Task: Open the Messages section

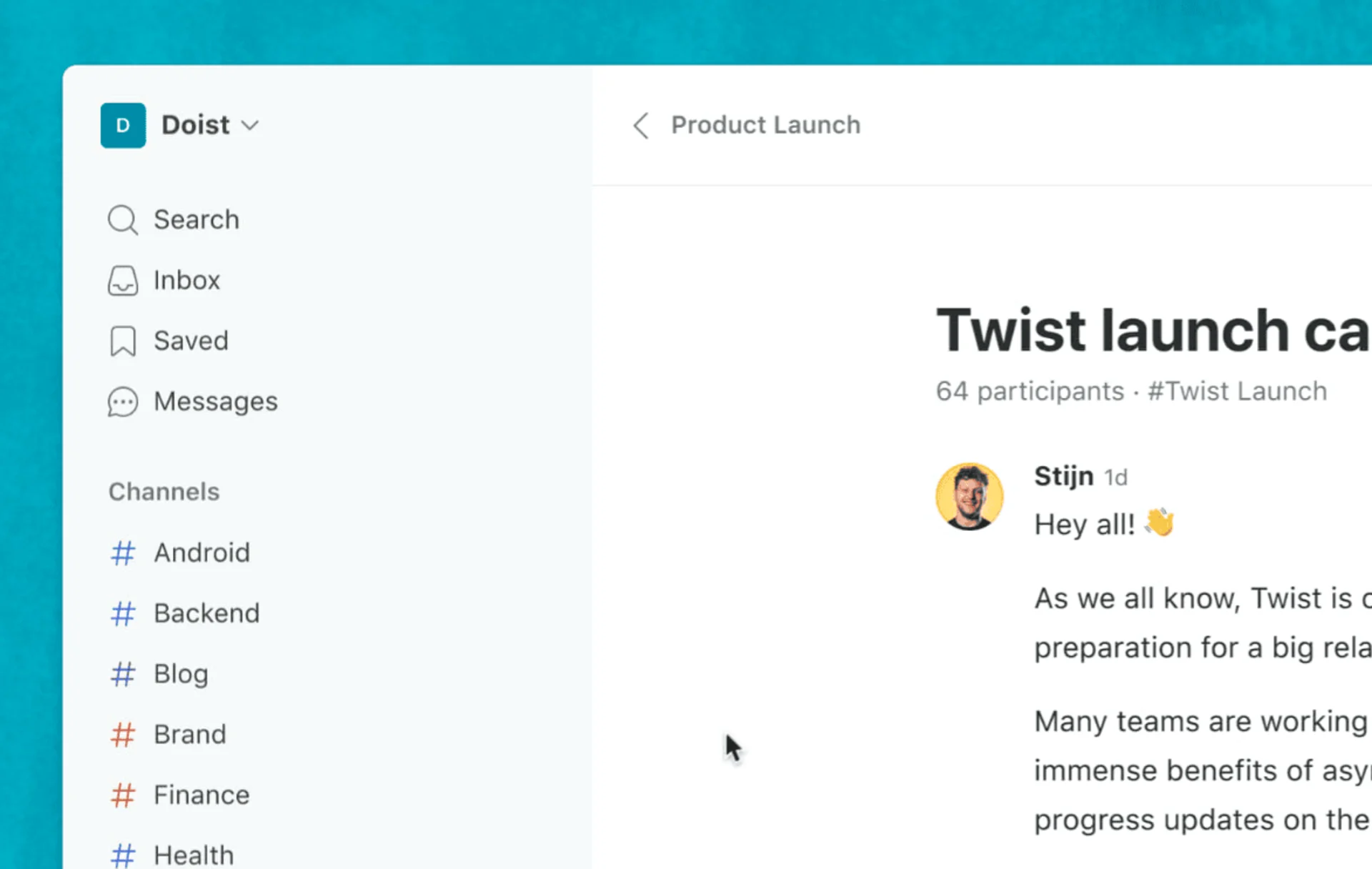Action: (x=215, y=402)
